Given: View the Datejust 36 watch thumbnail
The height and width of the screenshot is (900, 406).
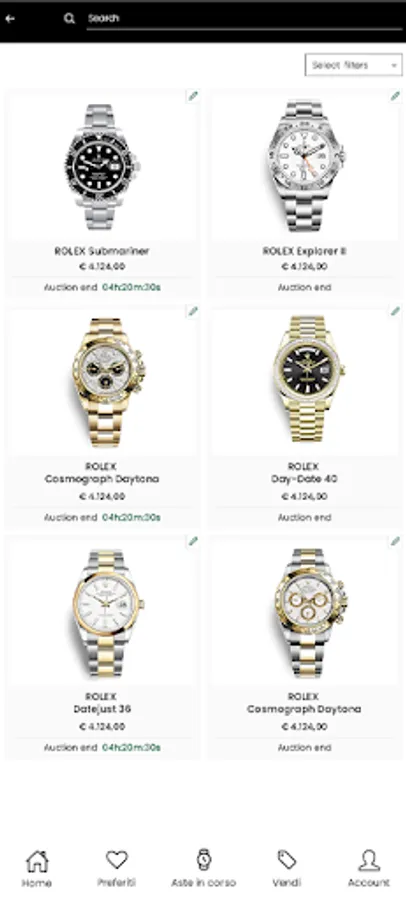Looking at the screenshot, I should 108,614.
